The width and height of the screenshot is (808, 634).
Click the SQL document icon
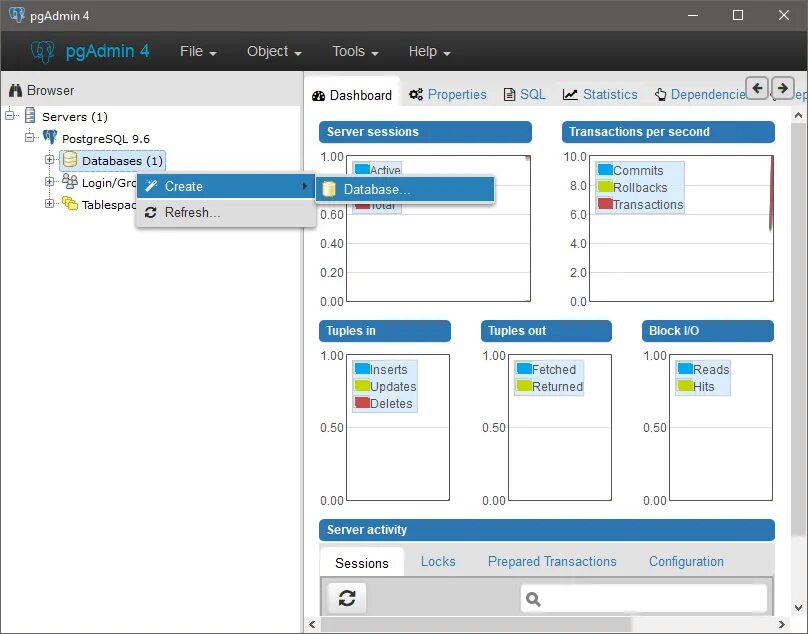509,94
